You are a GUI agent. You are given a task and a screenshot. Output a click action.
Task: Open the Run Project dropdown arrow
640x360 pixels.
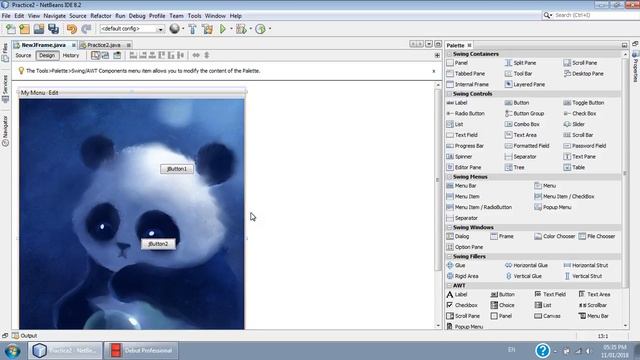(x=231, y=29)
